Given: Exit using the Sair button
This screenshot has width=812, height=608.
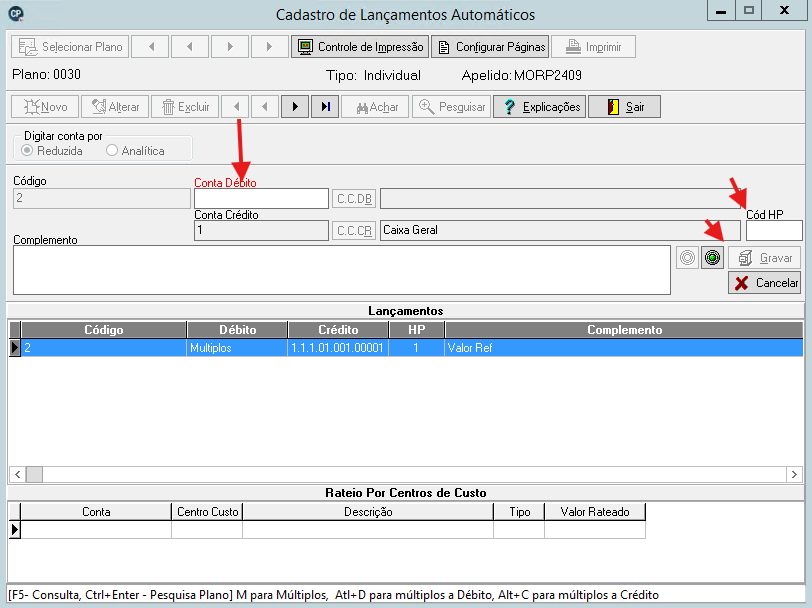Looking at the screenshot, I should (625, 107).
